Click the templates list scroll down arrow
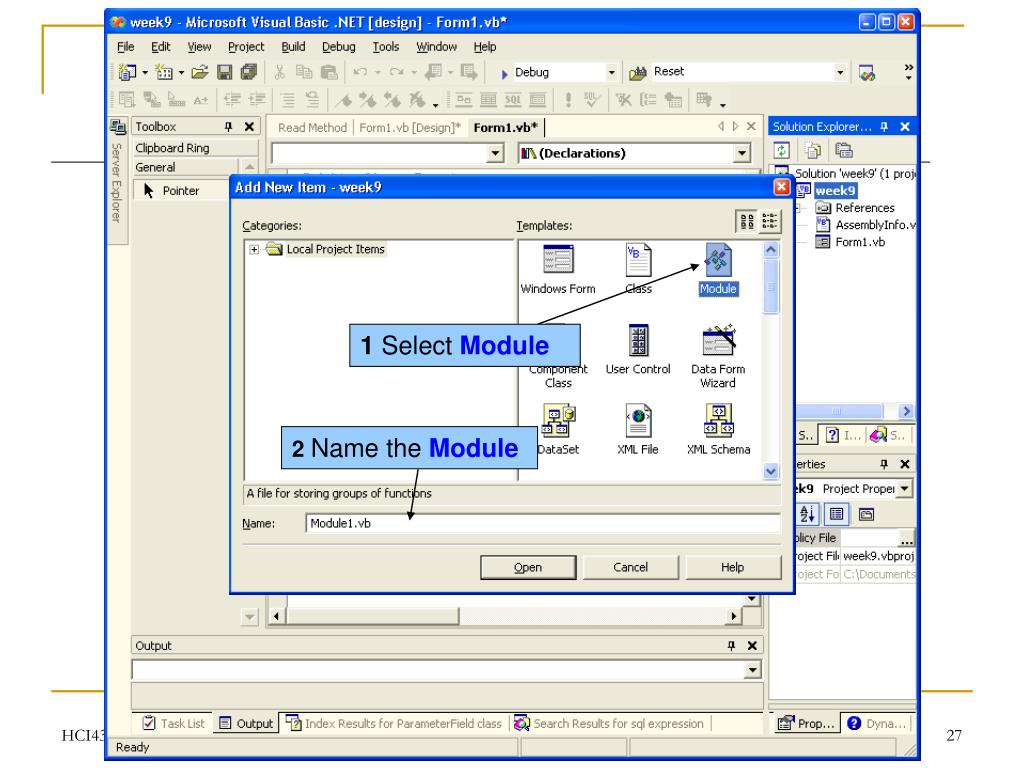The width and height of the screenshot is (1024, 768). [x=771, y=471]
